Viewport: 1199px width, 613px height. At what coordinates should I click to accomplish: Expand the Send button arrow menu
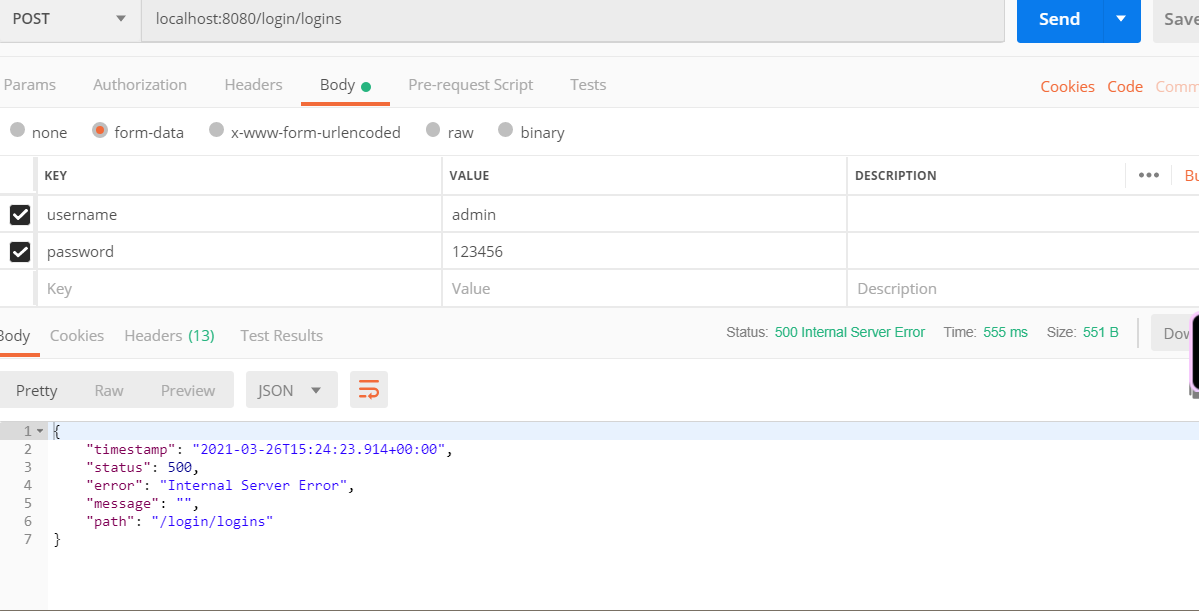click(x=1122, y=19)
